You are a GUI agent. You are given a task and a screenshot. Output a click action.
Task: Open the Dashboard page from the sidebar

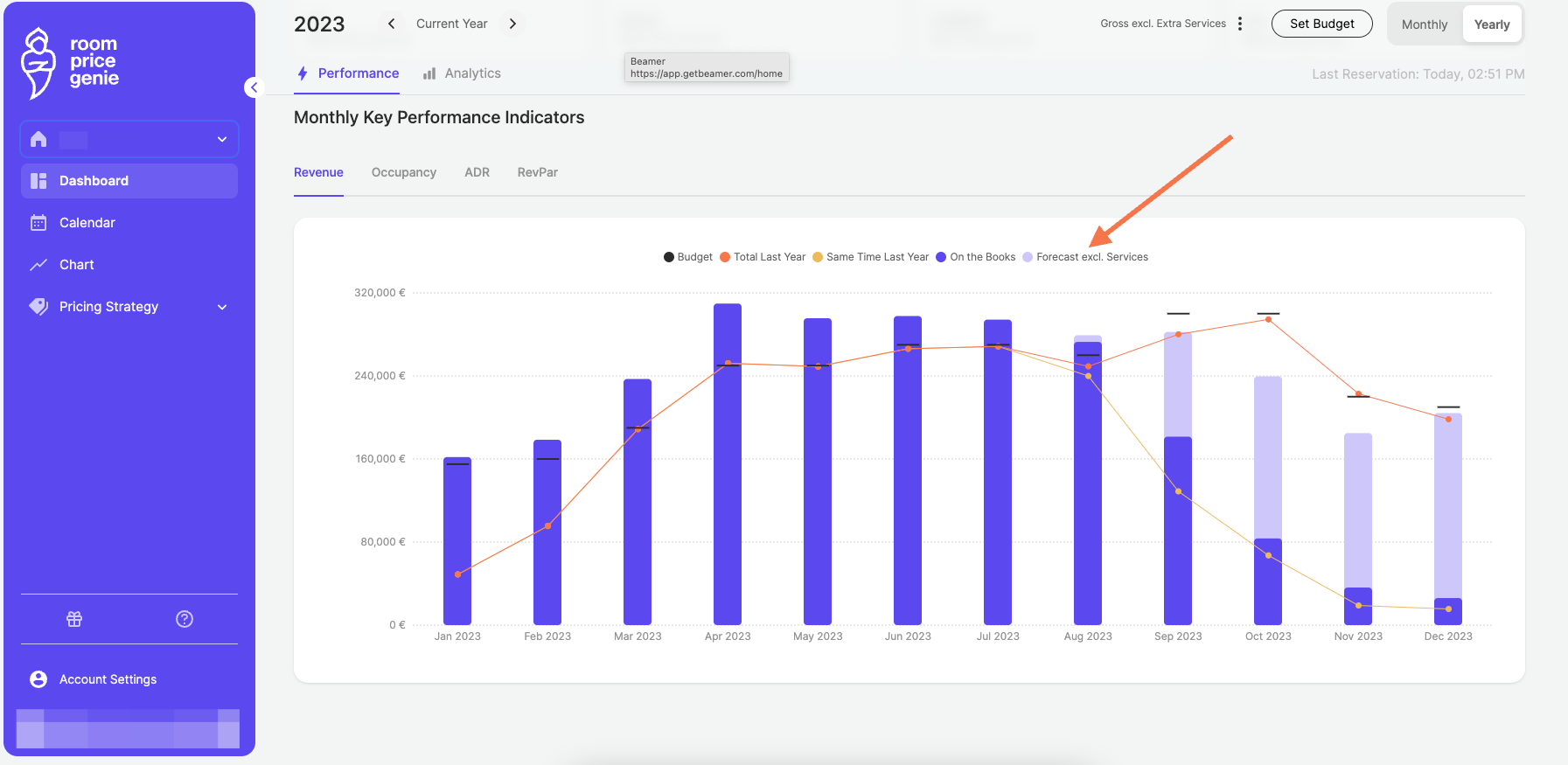click(129, 181)
